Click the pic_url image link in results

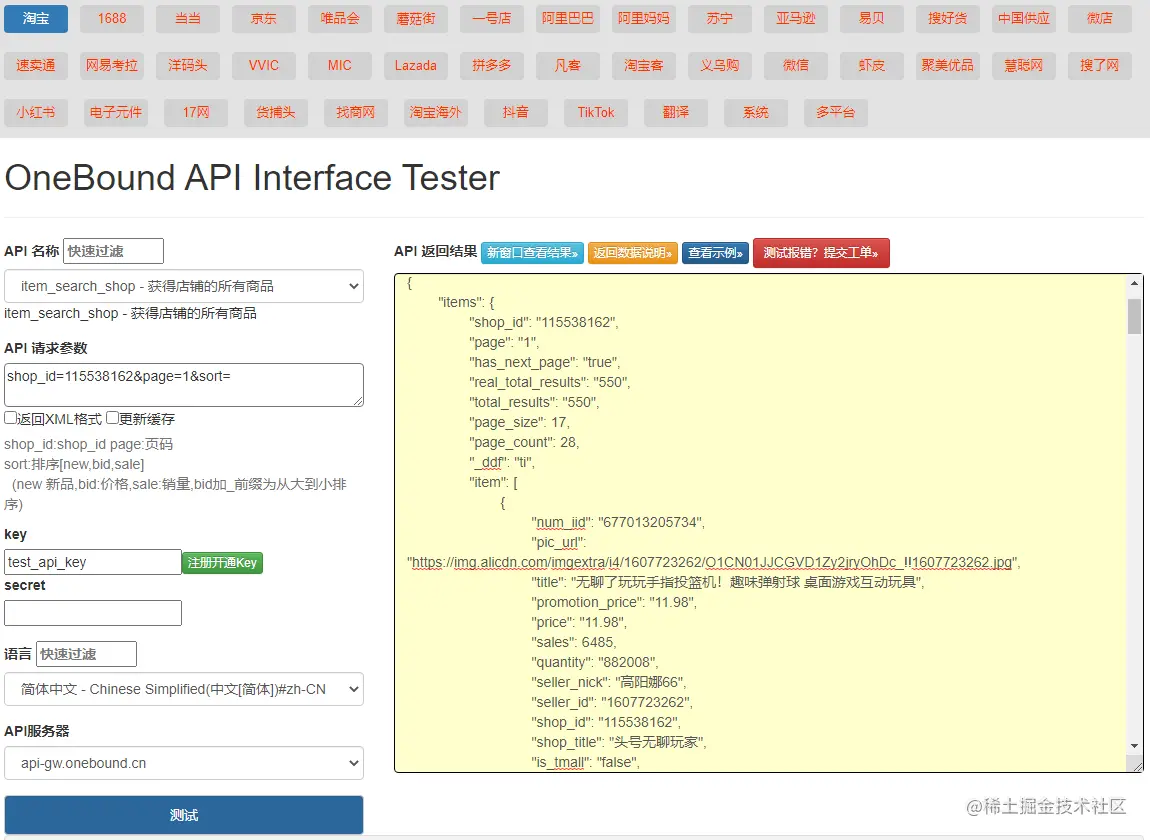point(710,563)
